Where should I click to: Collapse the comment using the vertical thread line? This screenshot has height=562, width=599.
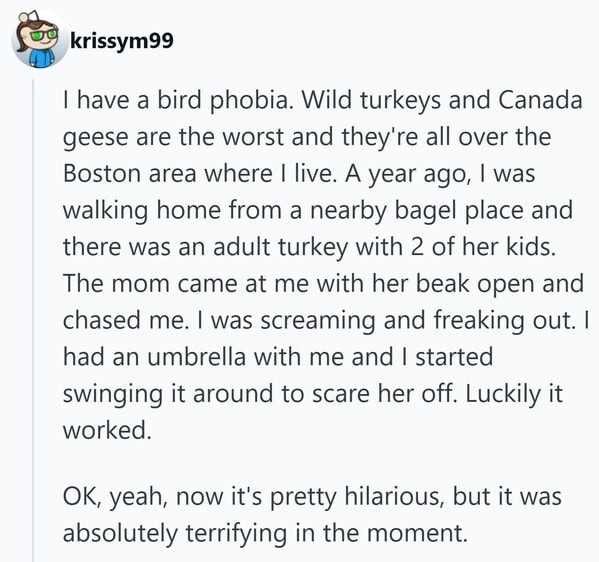(x=33, y=321)
